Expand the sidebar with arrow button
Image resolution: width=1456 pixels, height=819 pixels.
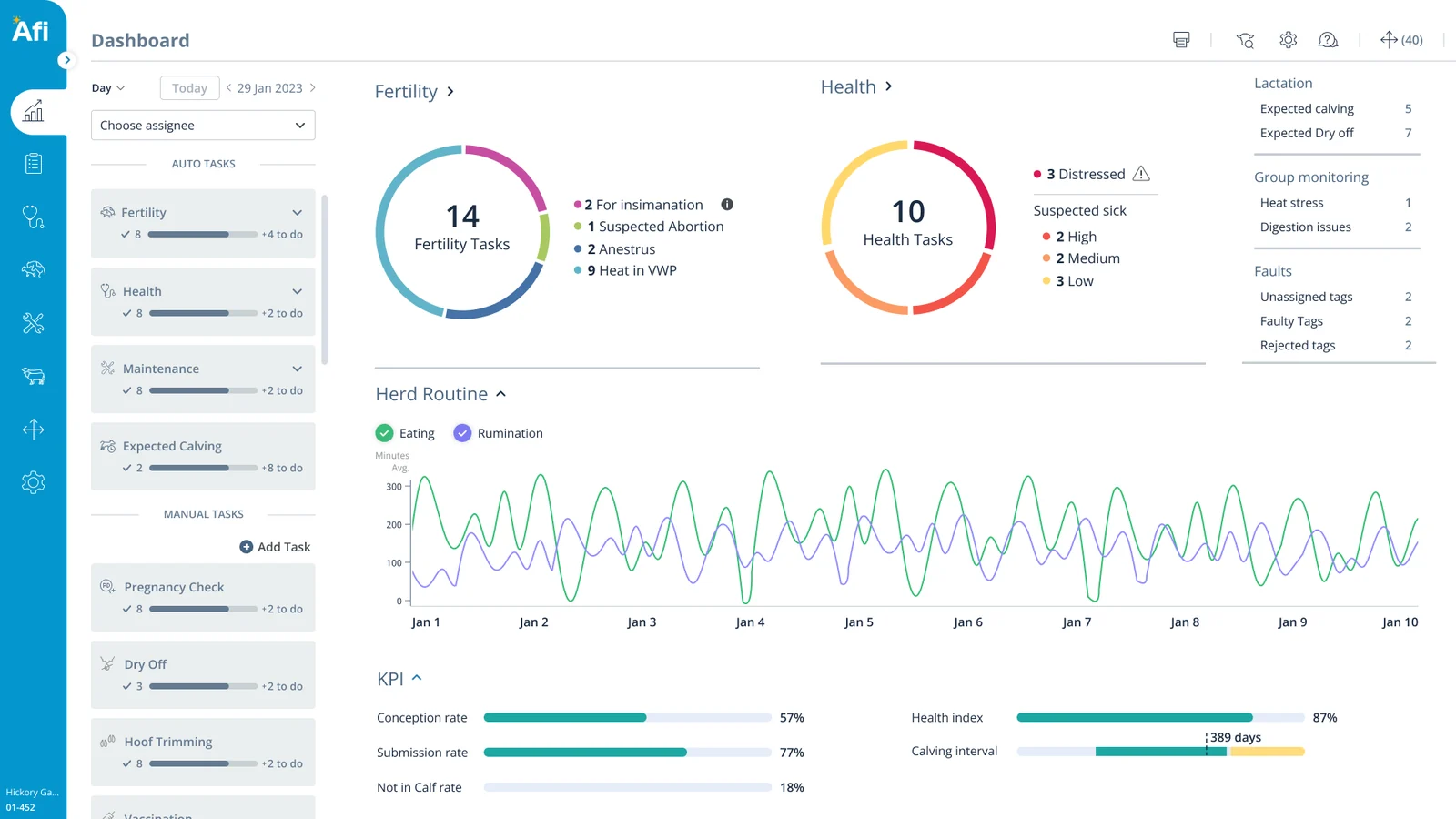coord(66,60)
